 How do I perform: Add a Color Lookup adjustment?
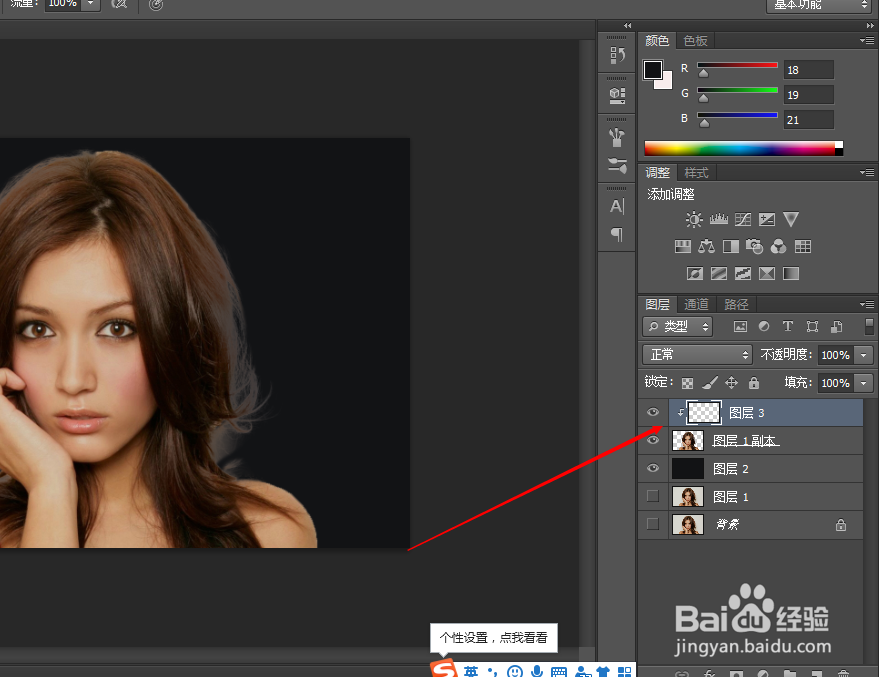(x=803, y=246)
